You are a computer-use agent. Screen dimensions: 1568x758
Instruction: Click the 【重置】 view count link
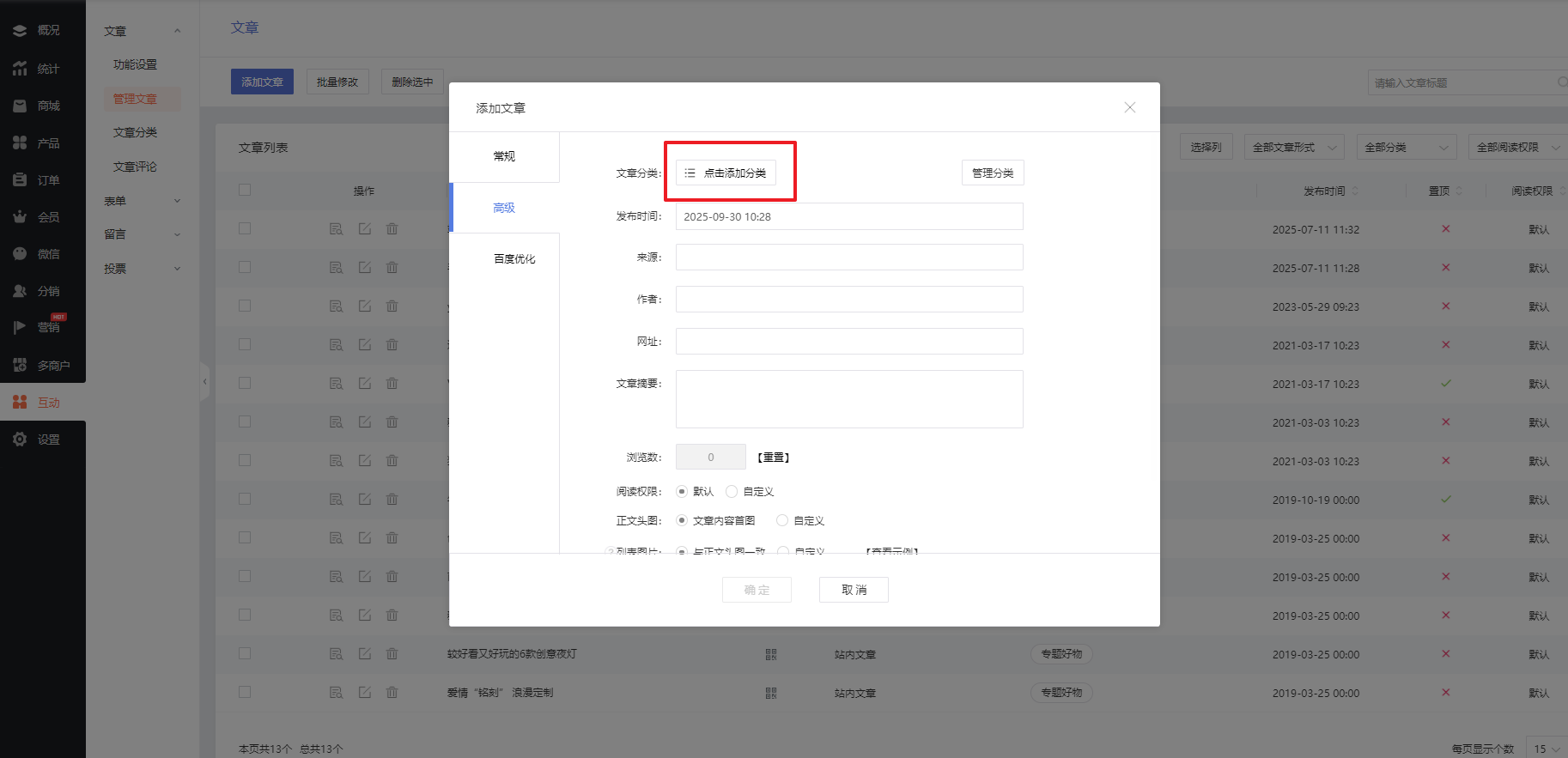pos(773,458)
